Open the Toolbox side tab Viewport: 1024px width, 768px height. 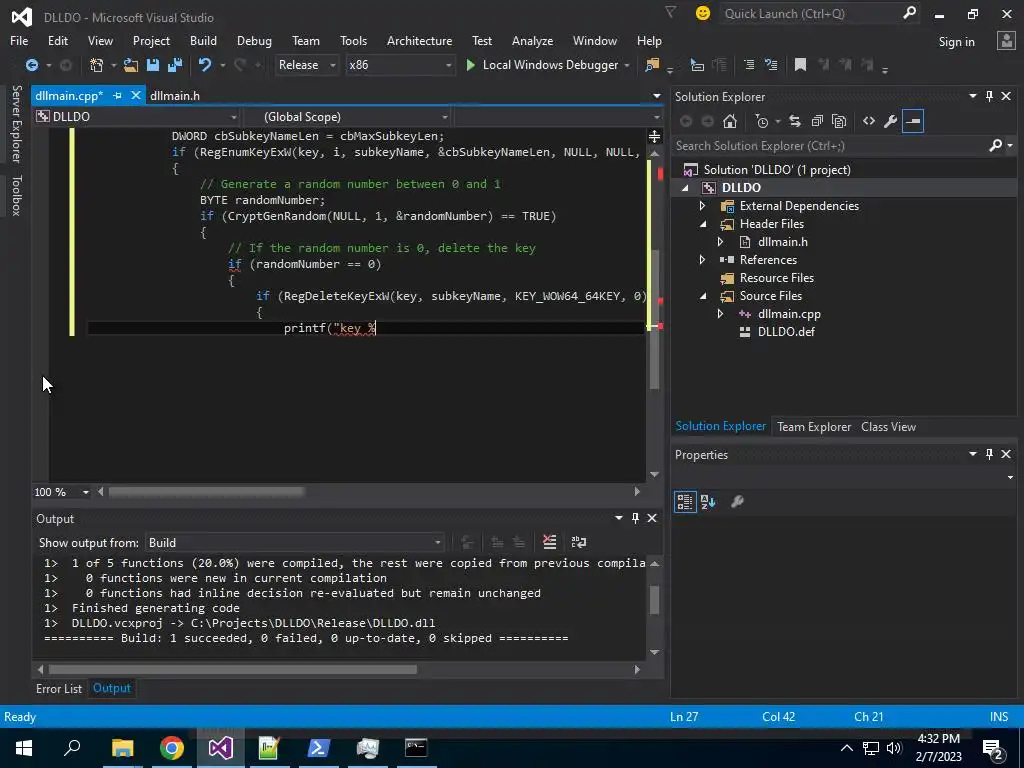[x=16, y=195]
